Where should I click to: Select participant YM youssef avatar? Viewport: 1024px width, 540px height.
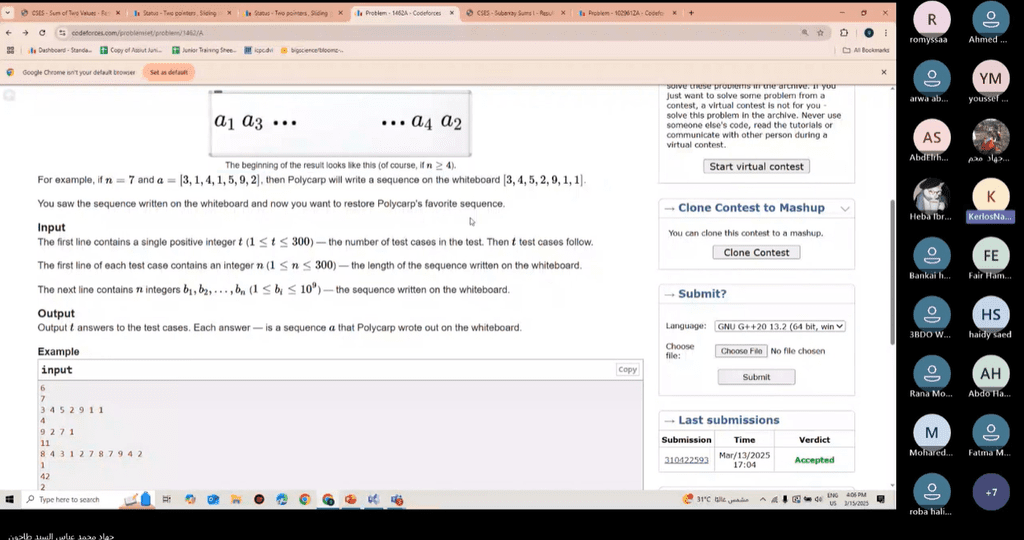(991, 80)
